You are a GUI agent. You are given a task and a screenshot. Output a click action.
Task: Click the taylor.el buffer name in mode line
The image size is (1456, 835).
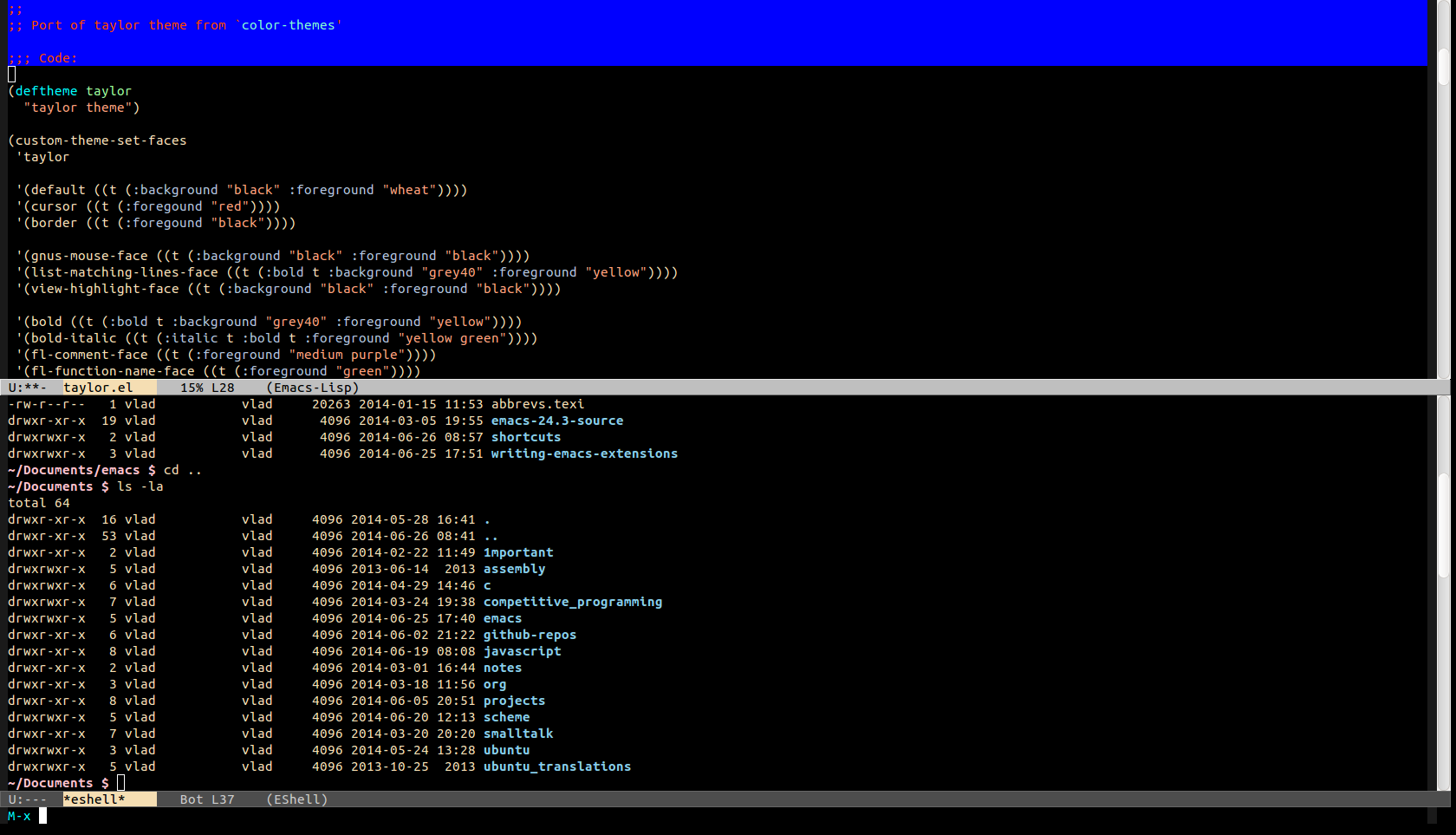[x=98, y=388]
